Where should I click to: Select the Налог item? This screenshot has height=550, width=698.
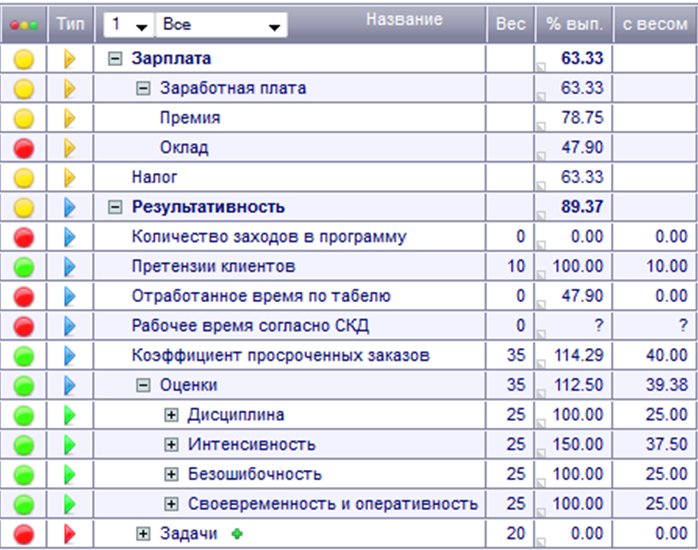(x=154, y=177)
